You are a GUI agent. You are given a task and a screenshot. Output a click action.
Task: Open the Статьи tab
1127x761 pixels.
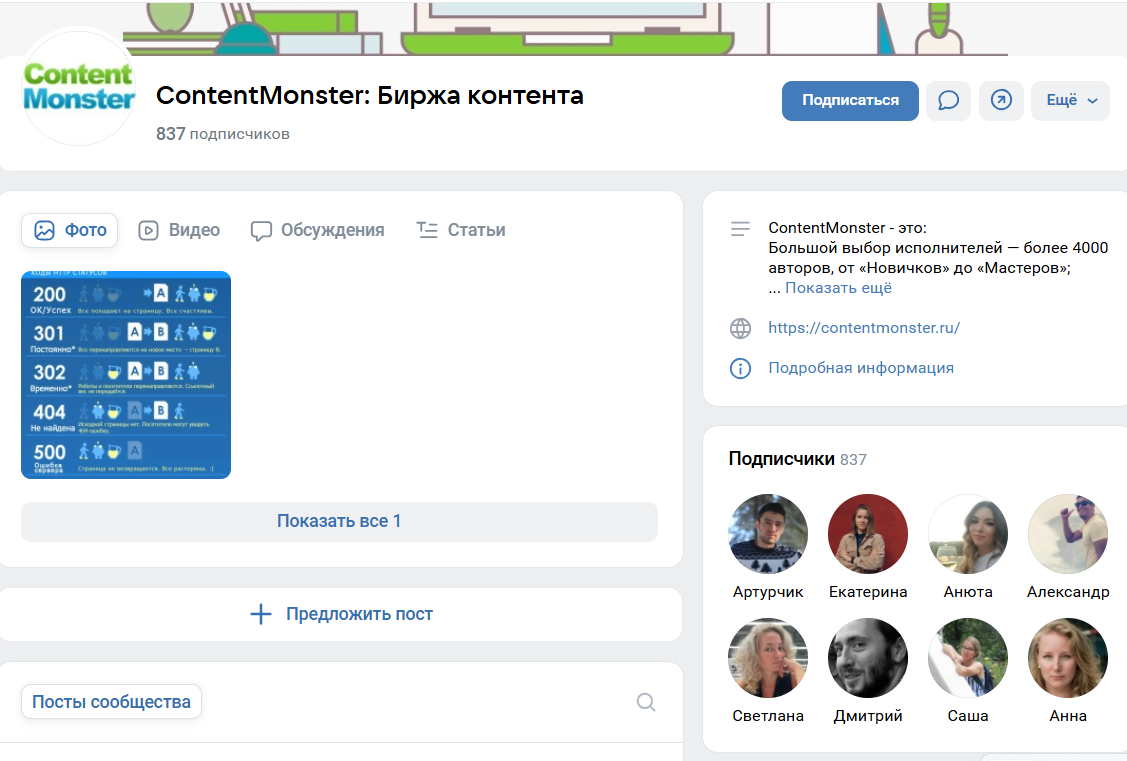461,230
